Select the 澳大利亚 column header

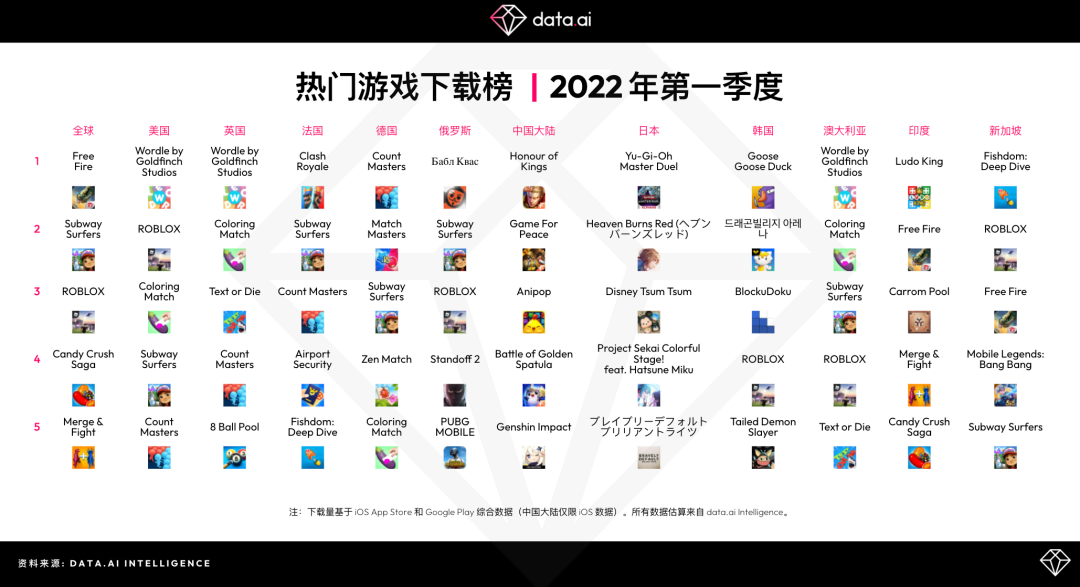pyautogui.click(x=843, y=130)
